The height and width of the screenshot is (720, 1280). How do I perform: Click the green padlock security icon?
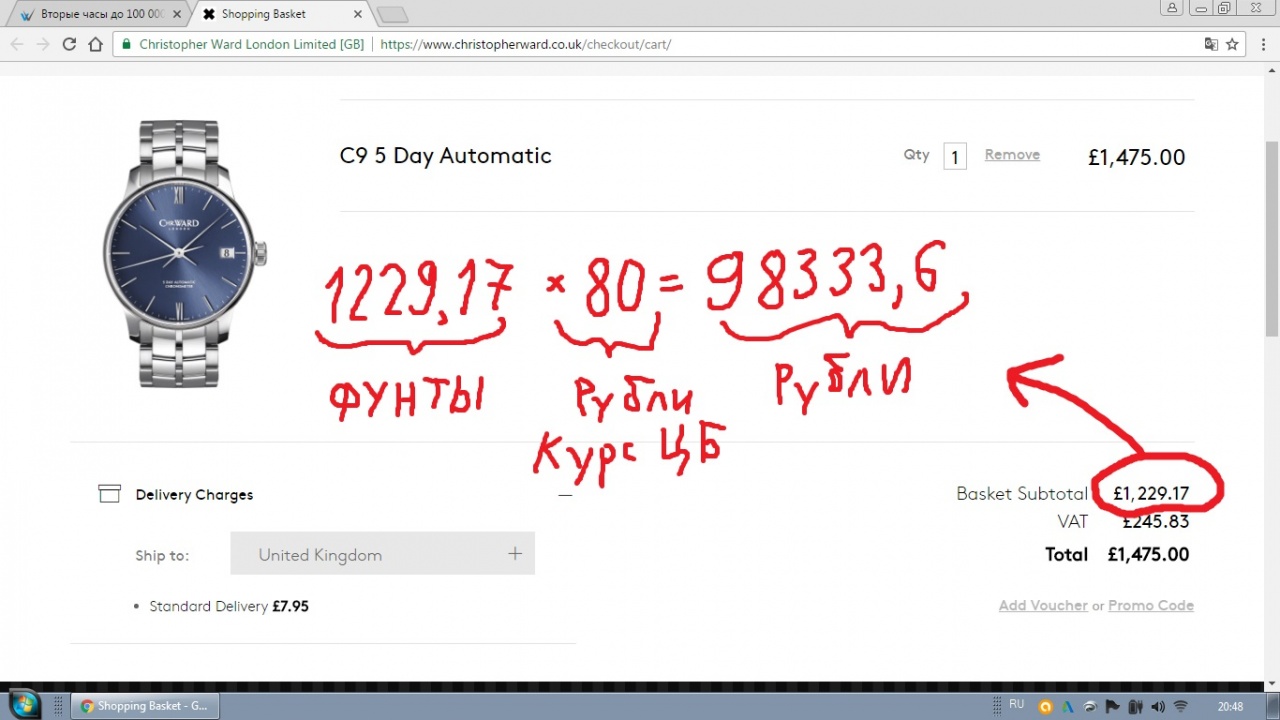pos(126,44)
